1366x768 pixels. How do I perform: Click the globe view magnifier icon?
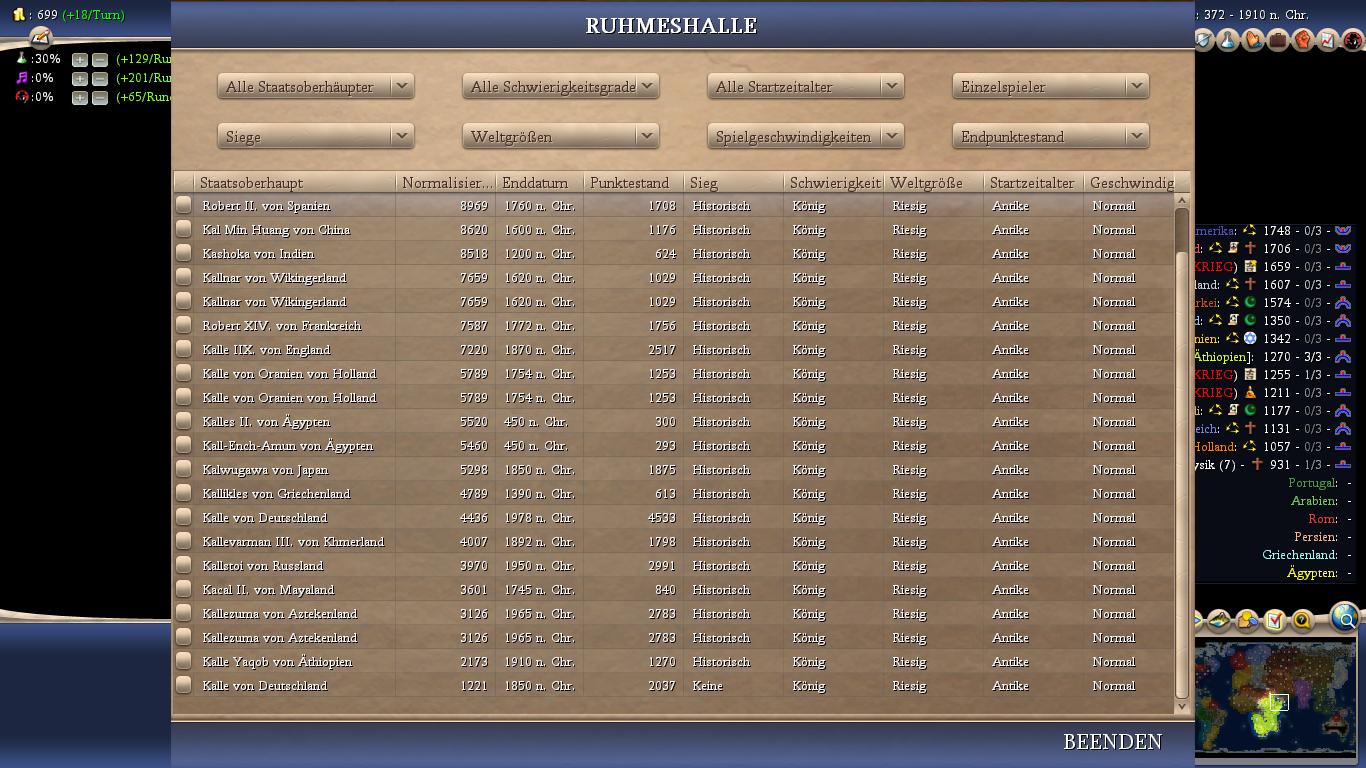click(1346, 620)
